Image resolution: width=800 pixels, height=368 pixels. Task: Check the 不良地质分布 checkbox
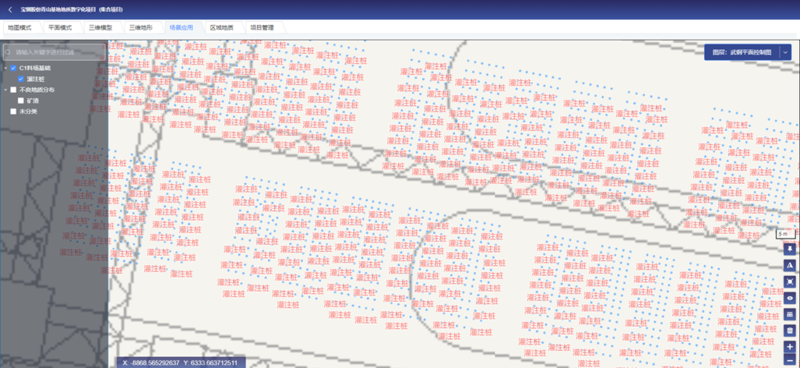[14, 90]
